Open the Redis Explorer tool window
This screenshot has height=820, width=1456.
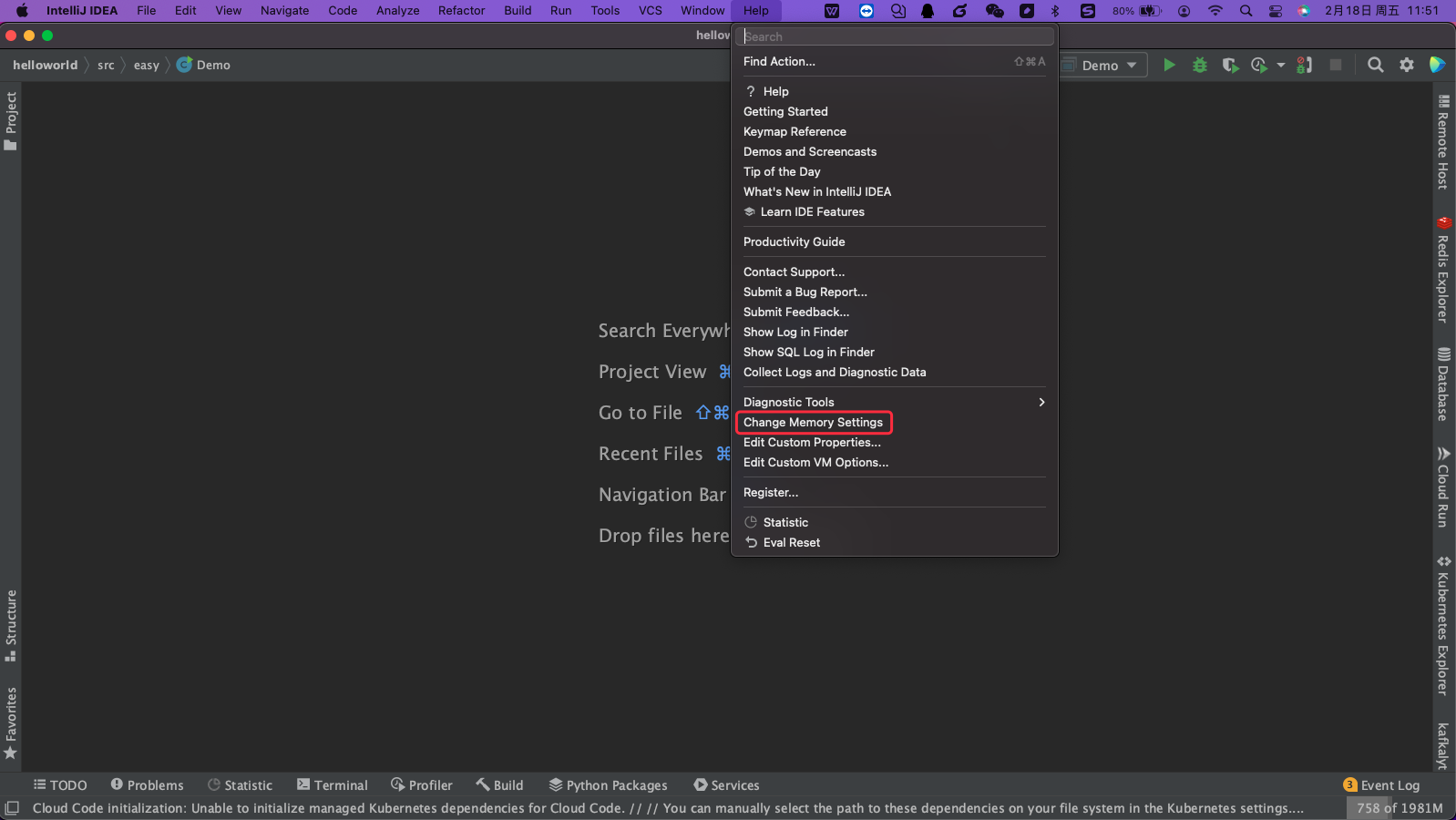click(x=1444, y=270)
